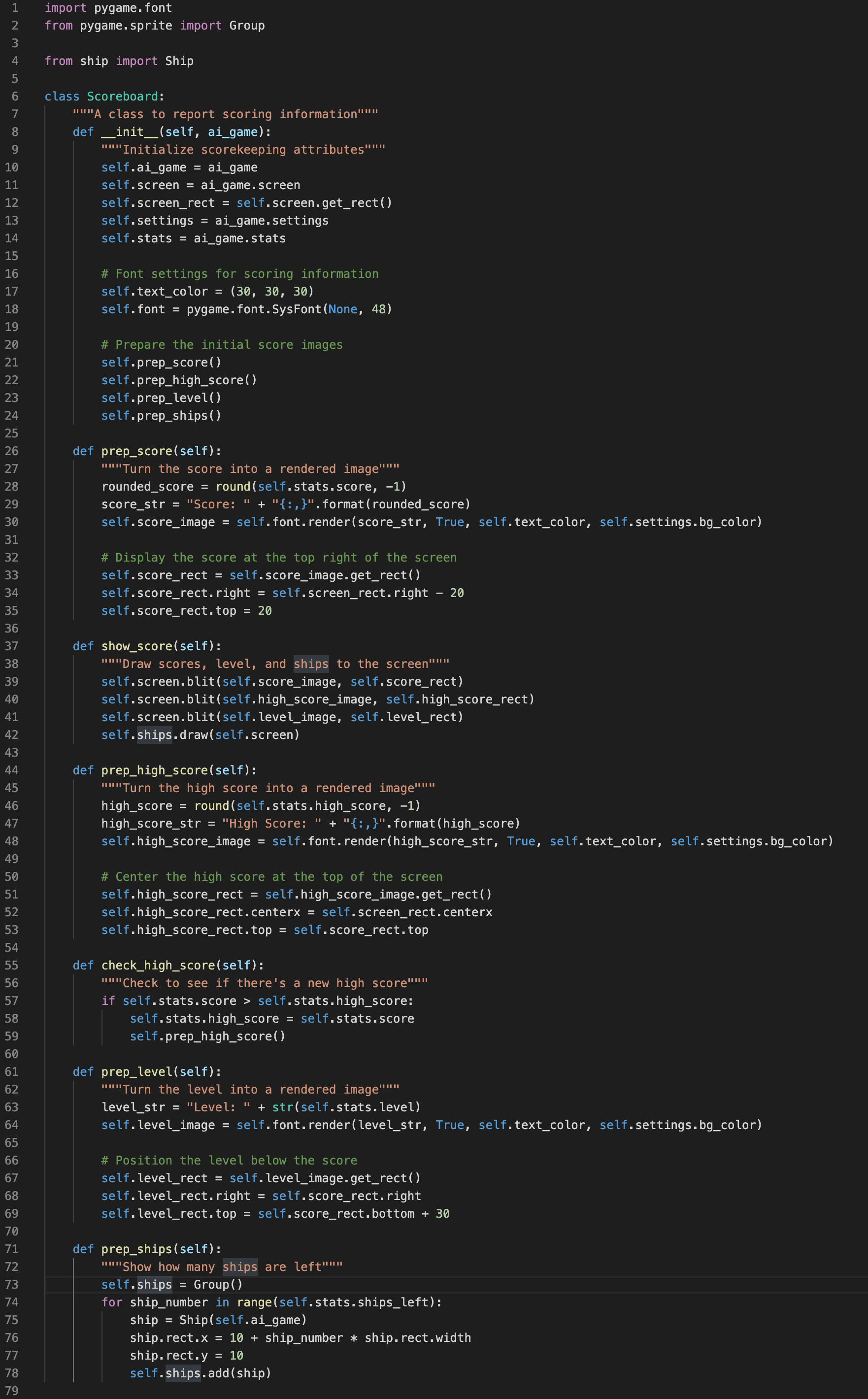Click line number 44 in the gutter
Viewport: 868px width, 1399px height.
click(11, 770)
